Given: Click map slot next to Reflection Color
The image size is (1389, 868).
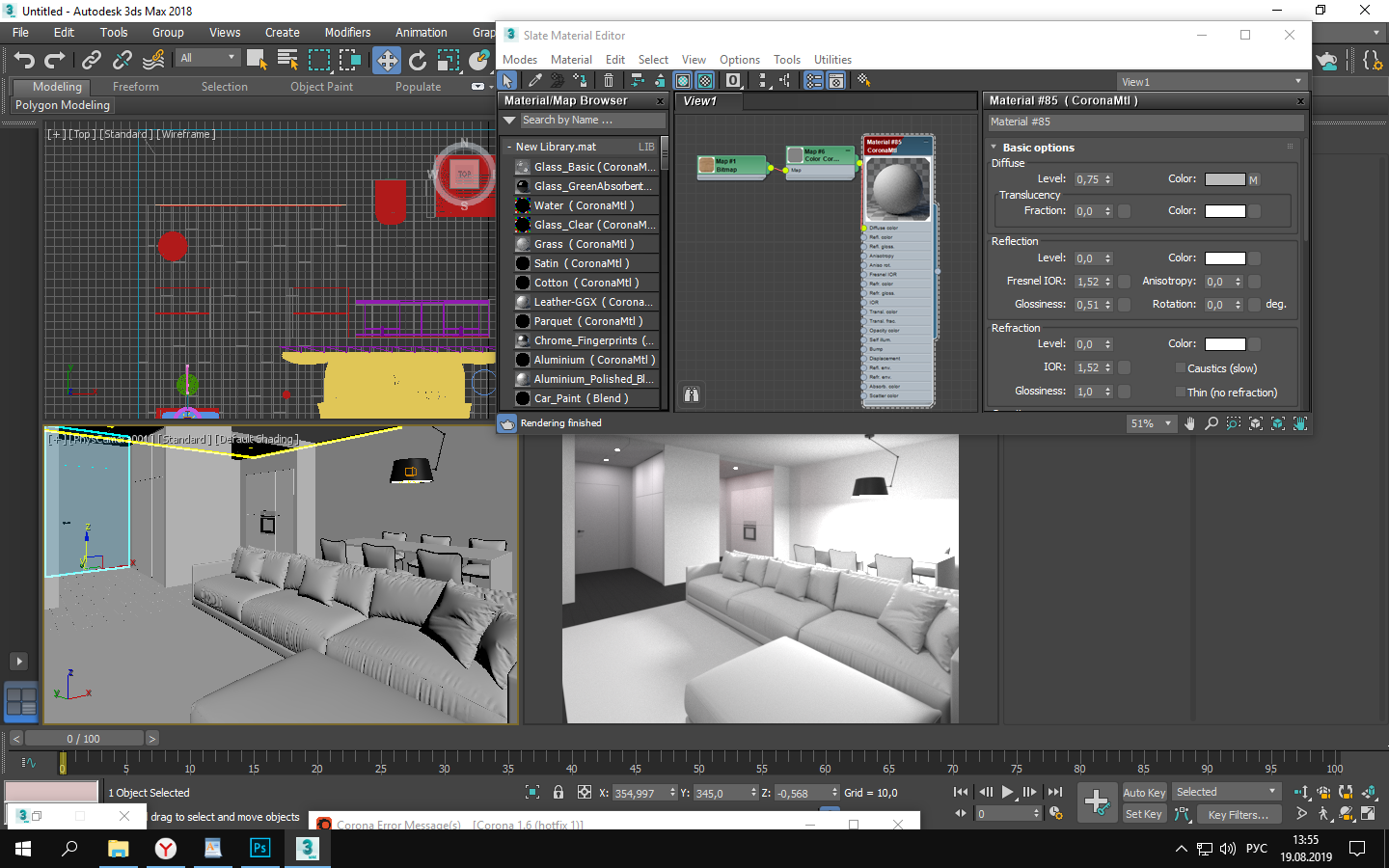Looking at the screenshot, I should [x=1254, y=258].
